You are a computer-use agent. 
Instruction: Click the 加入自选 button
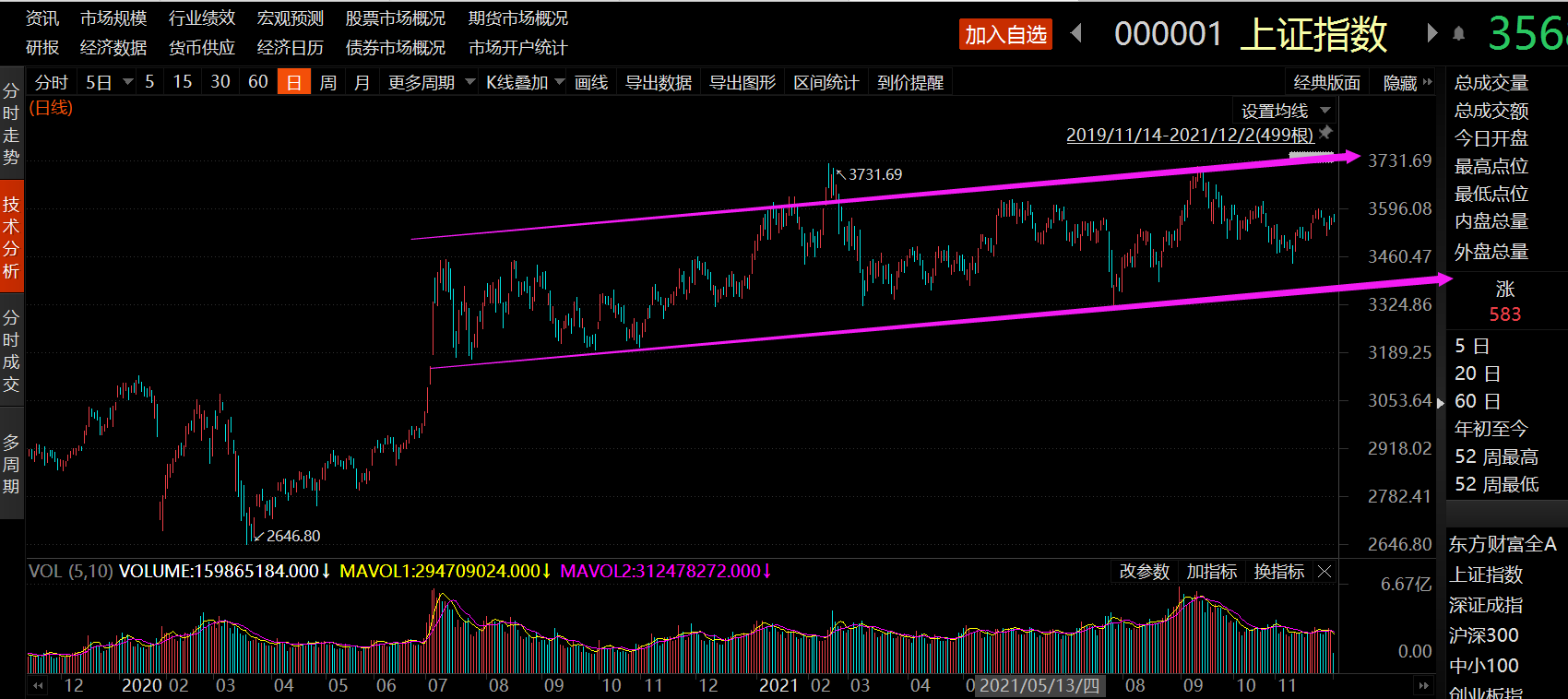coord(1005,35)
